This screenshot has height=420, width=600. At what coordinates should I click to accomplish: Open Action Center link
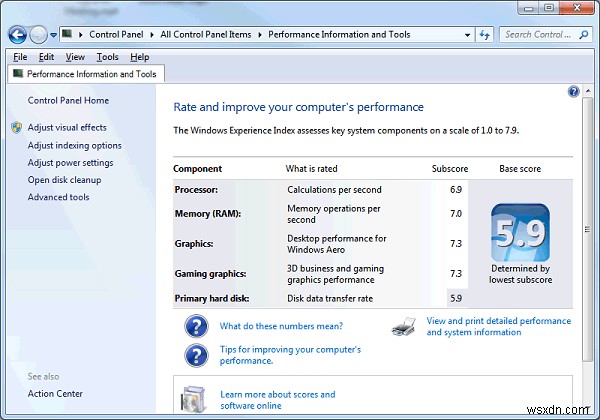click(x=55, y=394)
